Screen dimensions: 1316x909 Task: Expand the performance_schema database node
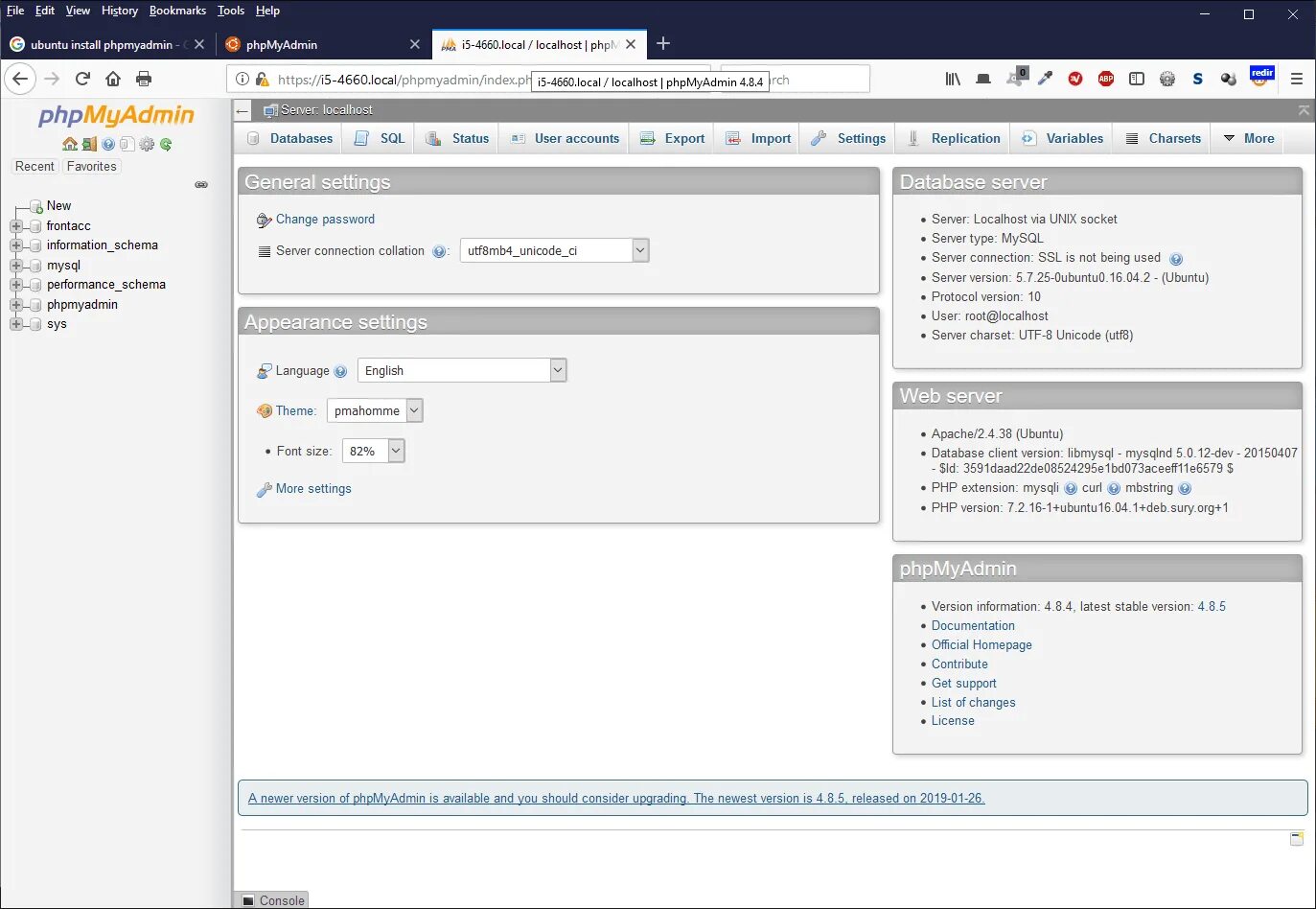[16, 285]
